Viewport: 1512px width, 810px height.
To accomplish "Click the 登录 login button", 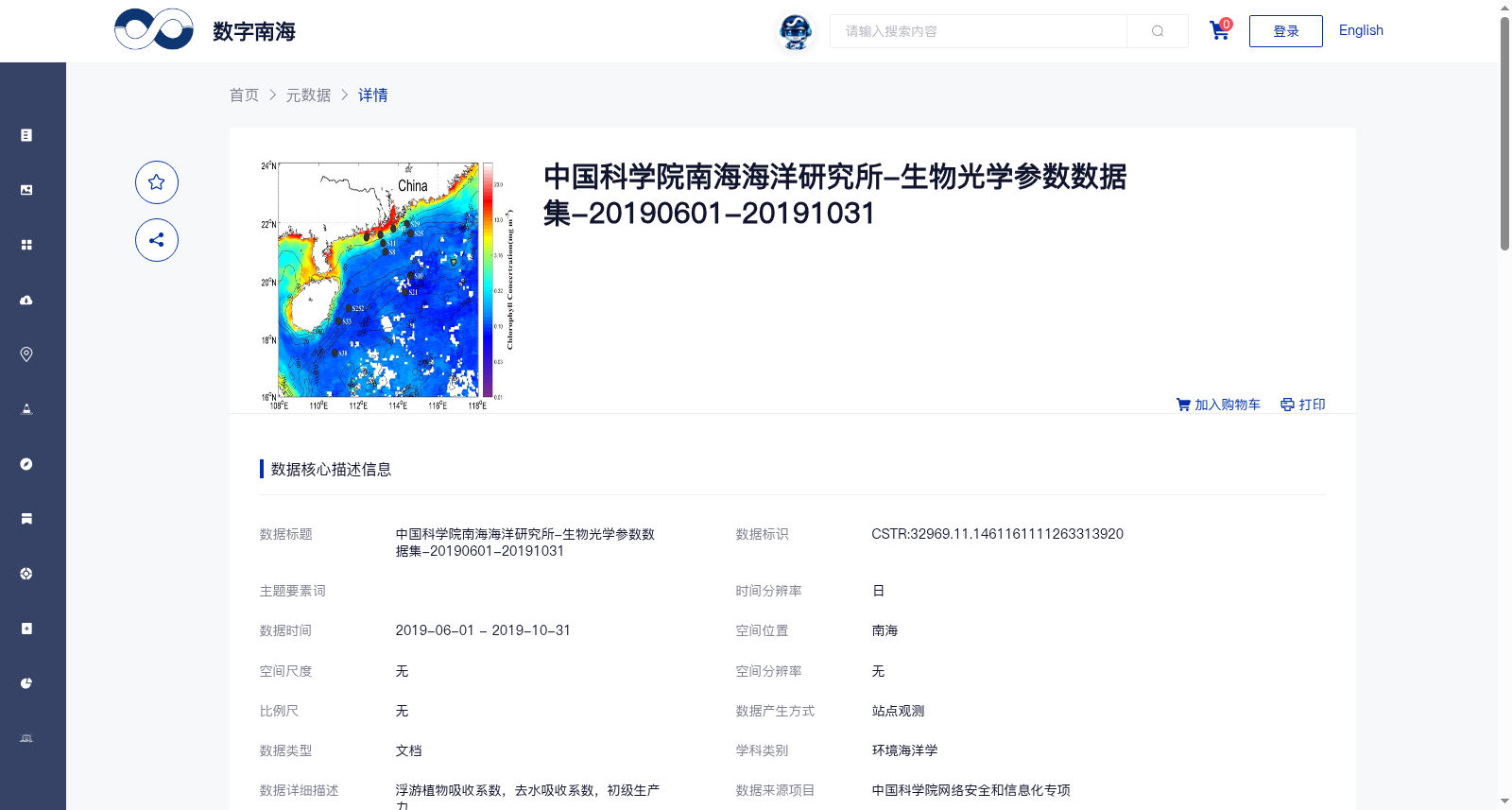I will (1286, 31).
